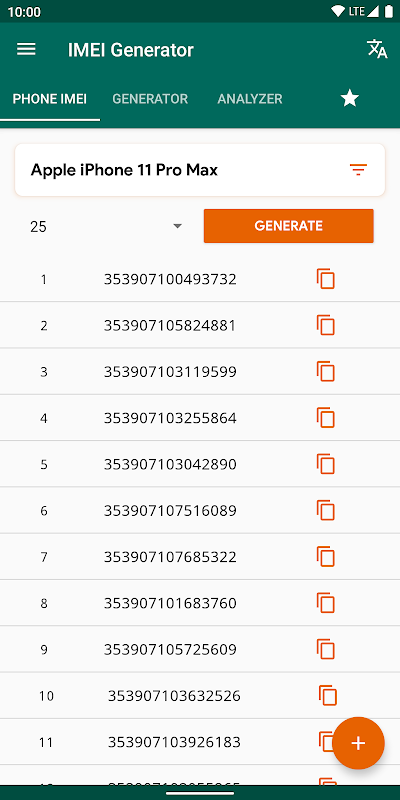Tap the orange plus floating button
This screenshot has height=800, width=400.
(358, 743)
